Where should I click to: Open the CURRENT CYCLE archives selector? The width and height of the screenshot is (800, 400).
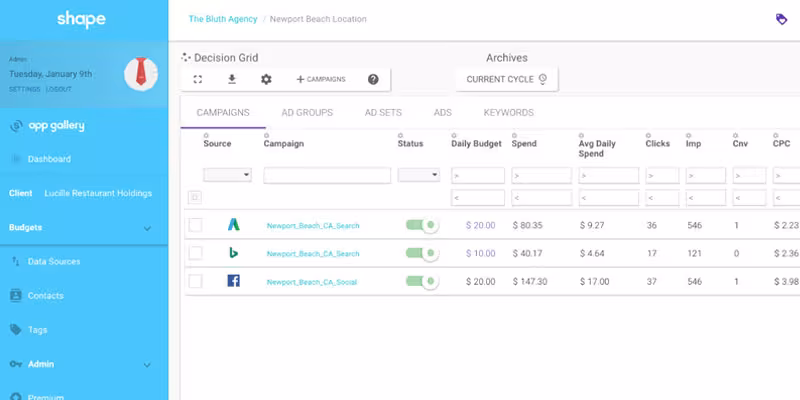(x=507, y=79)
